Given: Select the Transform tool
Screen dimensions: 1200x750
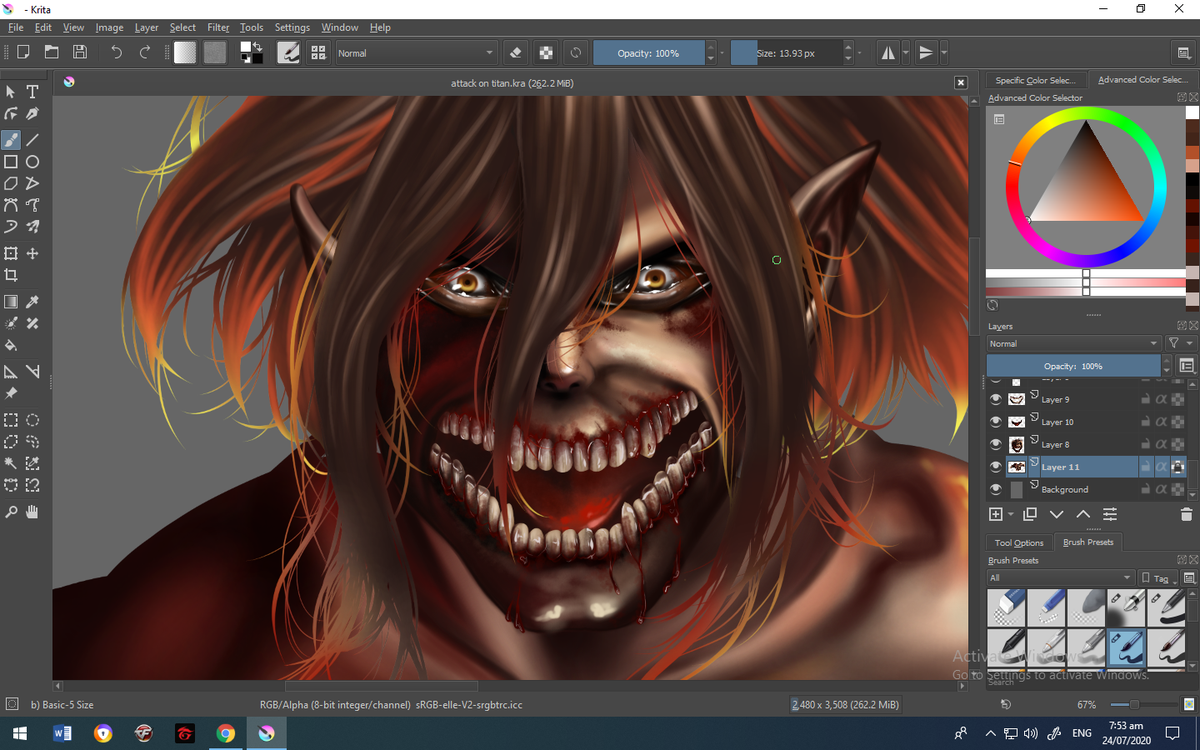Looking at the screenshot, I should 11,253.
